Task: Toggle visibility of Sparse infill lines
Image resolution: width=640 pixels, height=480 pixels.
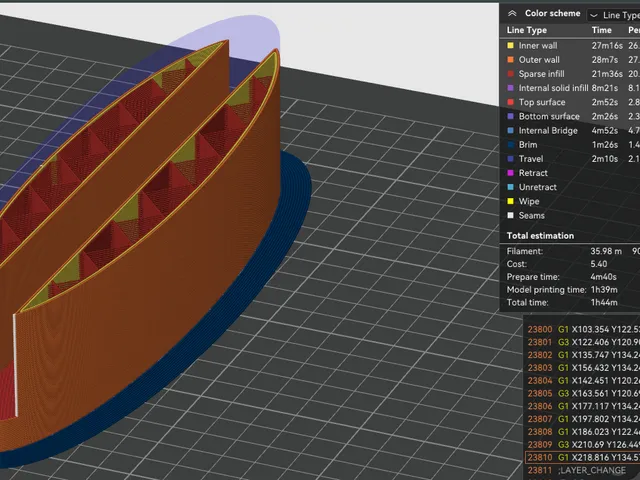Action: (x=541, y=74)
